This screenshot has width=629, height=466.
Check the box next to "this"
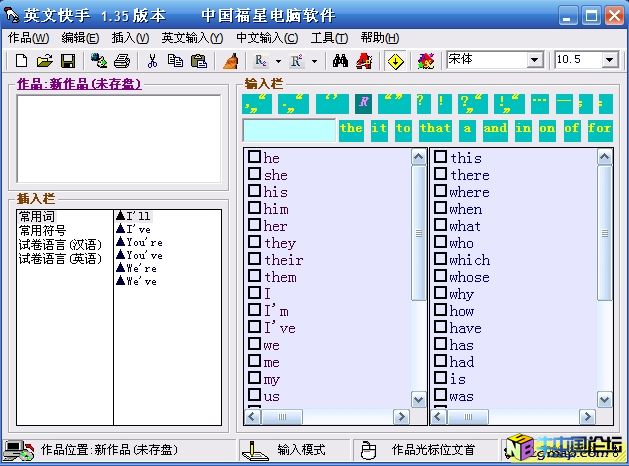pyautogui.click(x=440, y=156)
